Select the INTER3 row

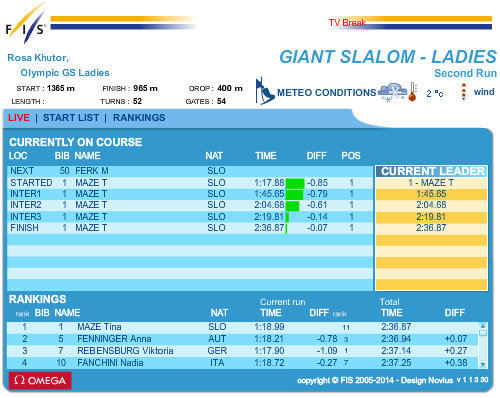pos(190,217)
